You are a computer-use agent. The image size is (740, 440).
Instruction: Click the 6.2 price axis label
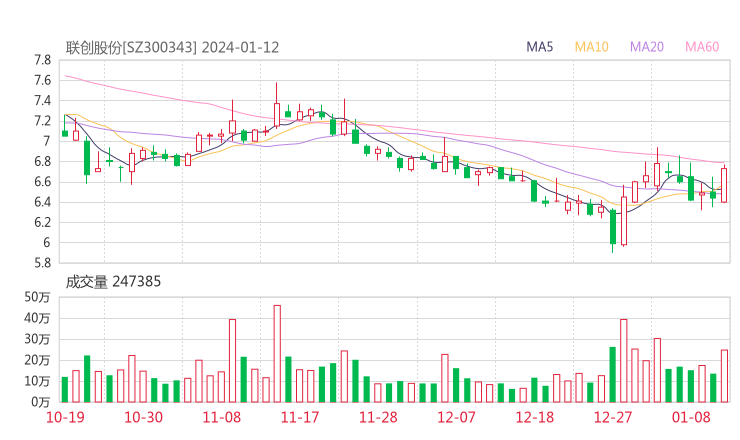coord(42,222)
